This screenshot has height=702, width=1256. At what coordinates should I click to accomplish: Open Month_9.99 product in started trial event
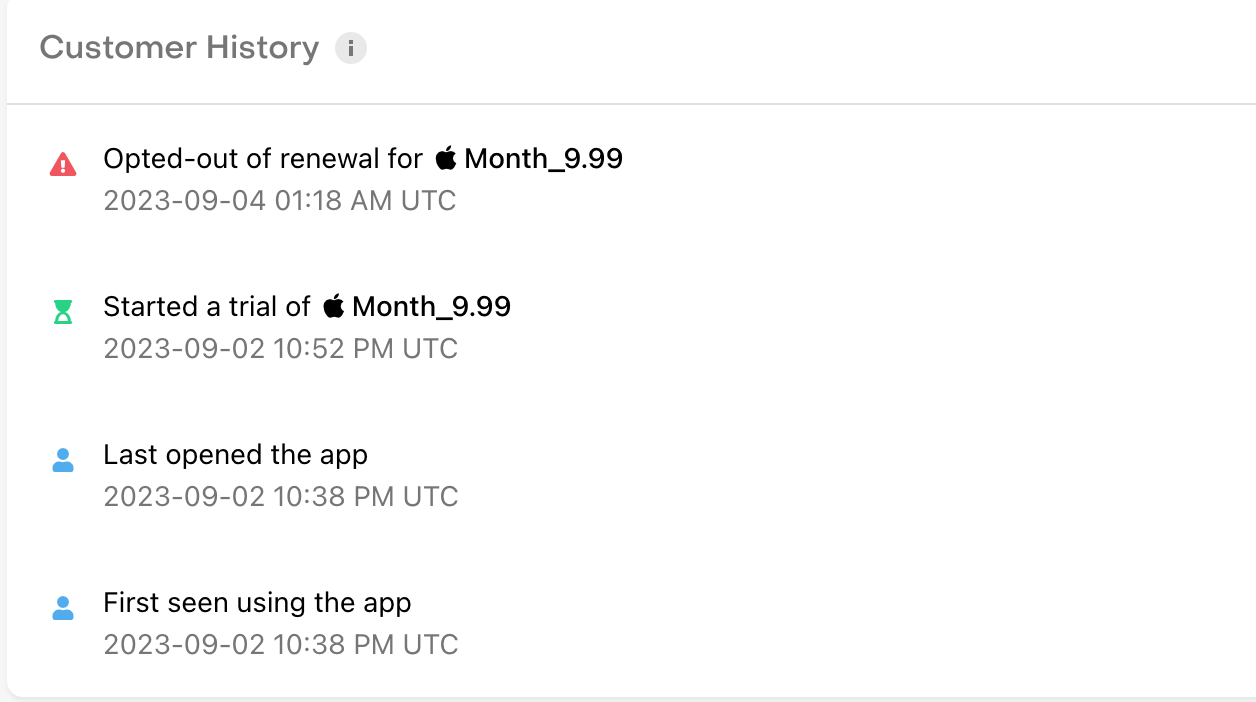pos(432,307)
